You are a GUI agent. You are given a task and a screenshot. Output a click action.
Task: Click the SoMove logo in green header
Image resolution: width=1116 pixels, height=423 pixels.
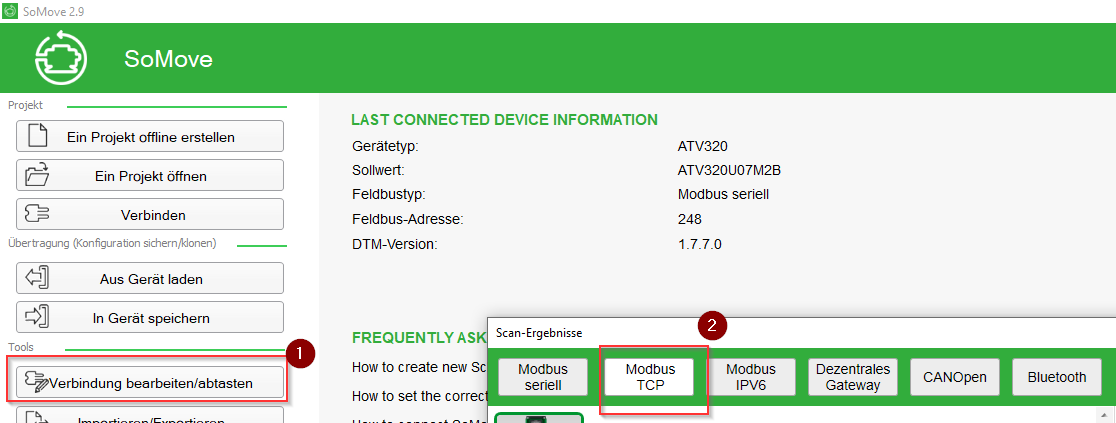click(x=61, y=58)
